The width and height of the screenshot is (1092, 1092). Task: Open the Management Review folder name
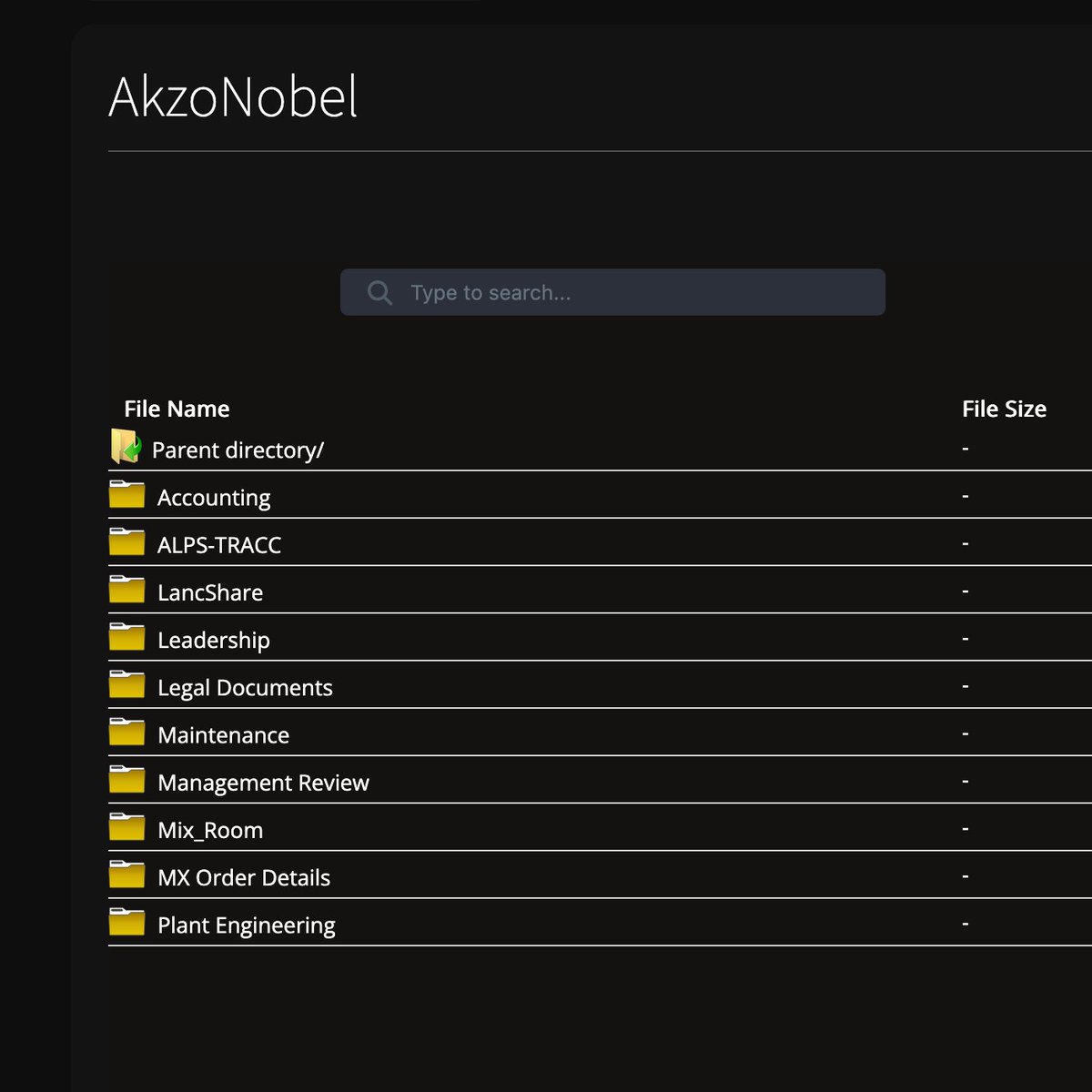click(x=263, y=783)
